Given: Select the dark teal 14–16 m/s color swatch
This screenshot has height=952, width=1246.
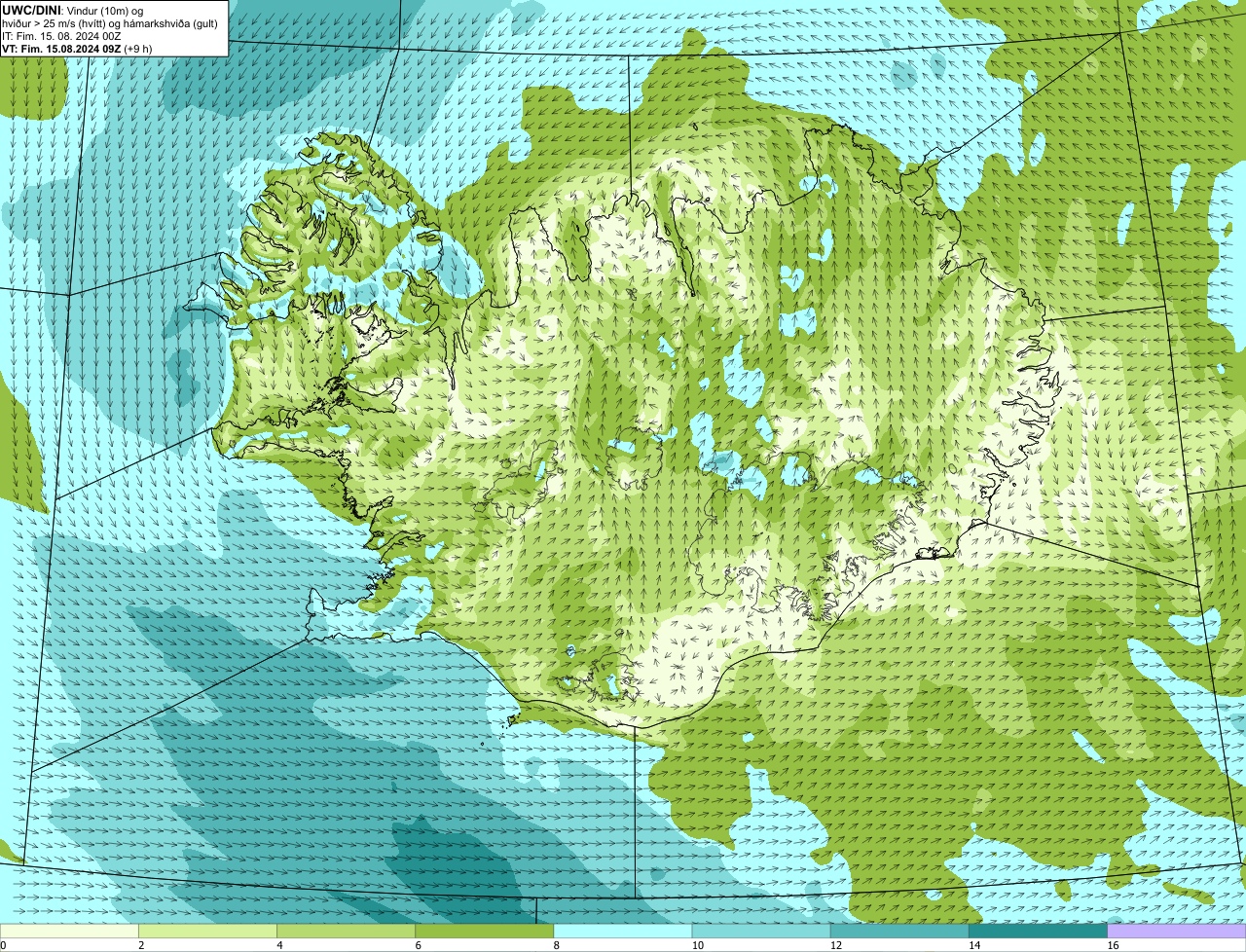Looking at the screenshot, I should tap(1038, 932).
